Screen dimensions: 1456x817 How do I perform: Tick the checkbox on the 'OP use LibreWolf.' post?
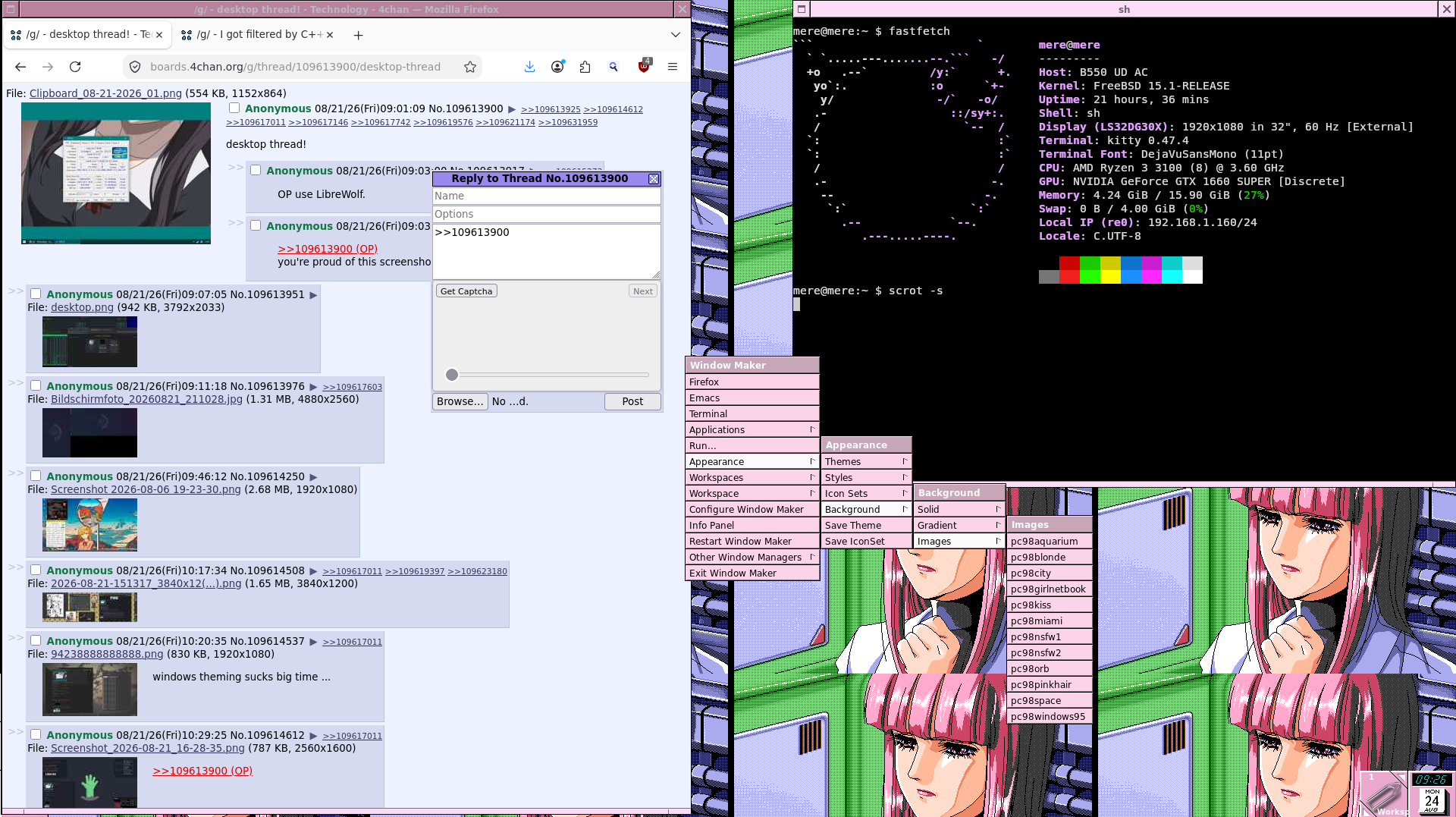(x=256, y=171)
